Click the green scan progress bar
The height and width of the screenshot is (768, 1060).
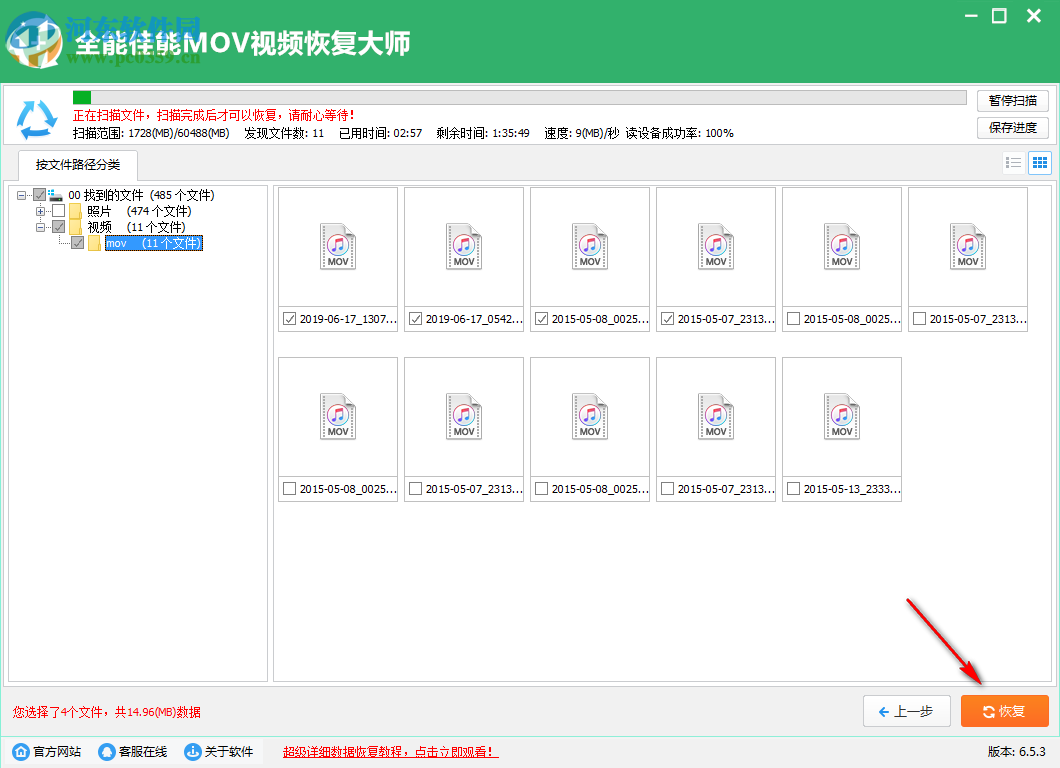point(84,96)
